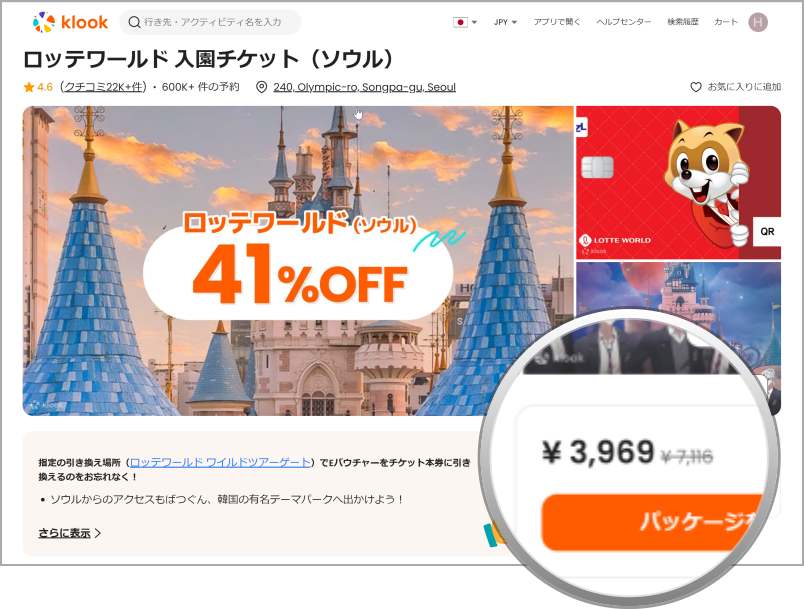Viewport: 804px width, 609px height.
Task: Open the main castle 41%OFF image
Action: [x=298, y=261]
